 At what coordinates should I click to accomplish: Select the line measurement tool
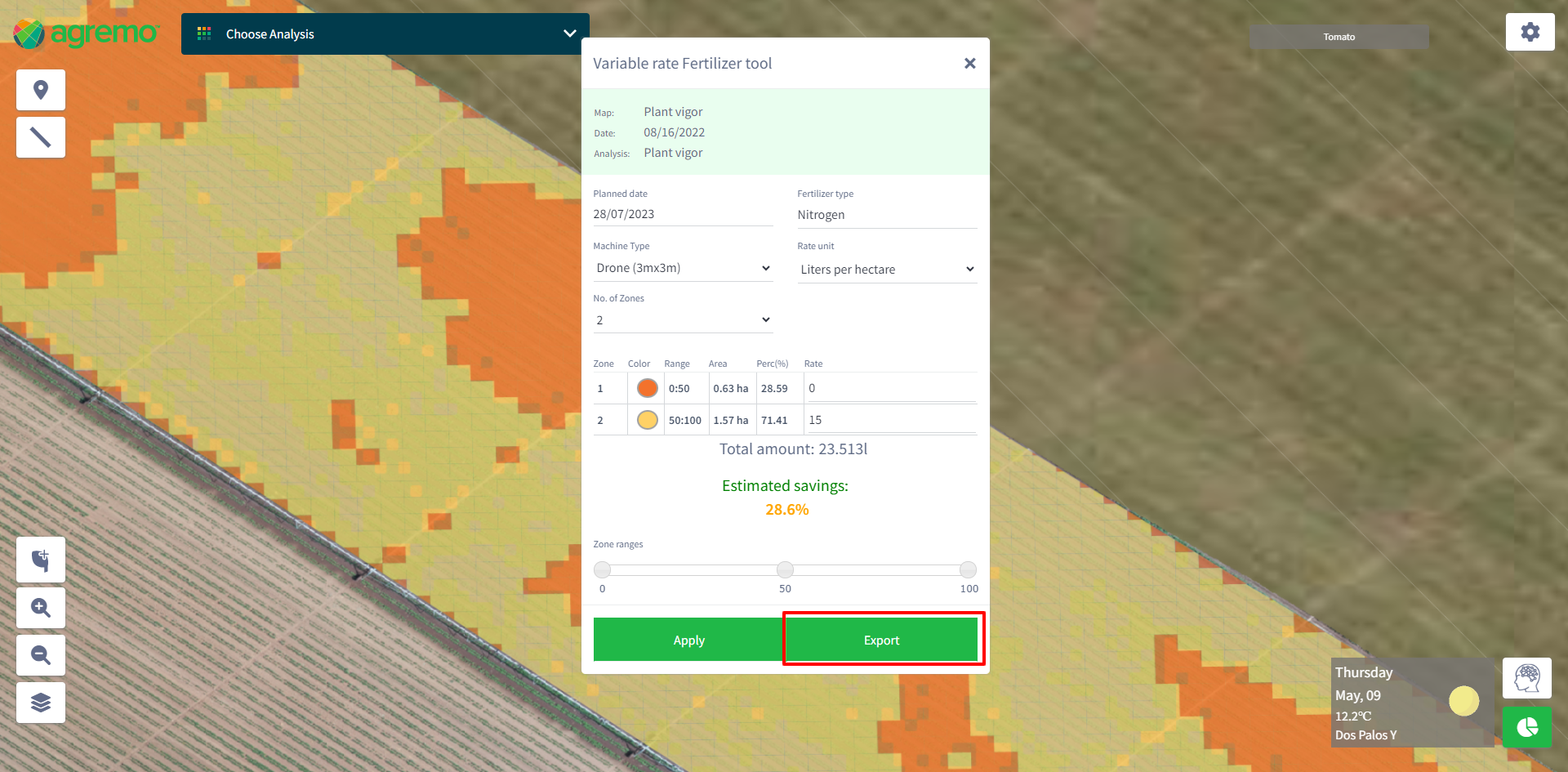tap(41, 137)
